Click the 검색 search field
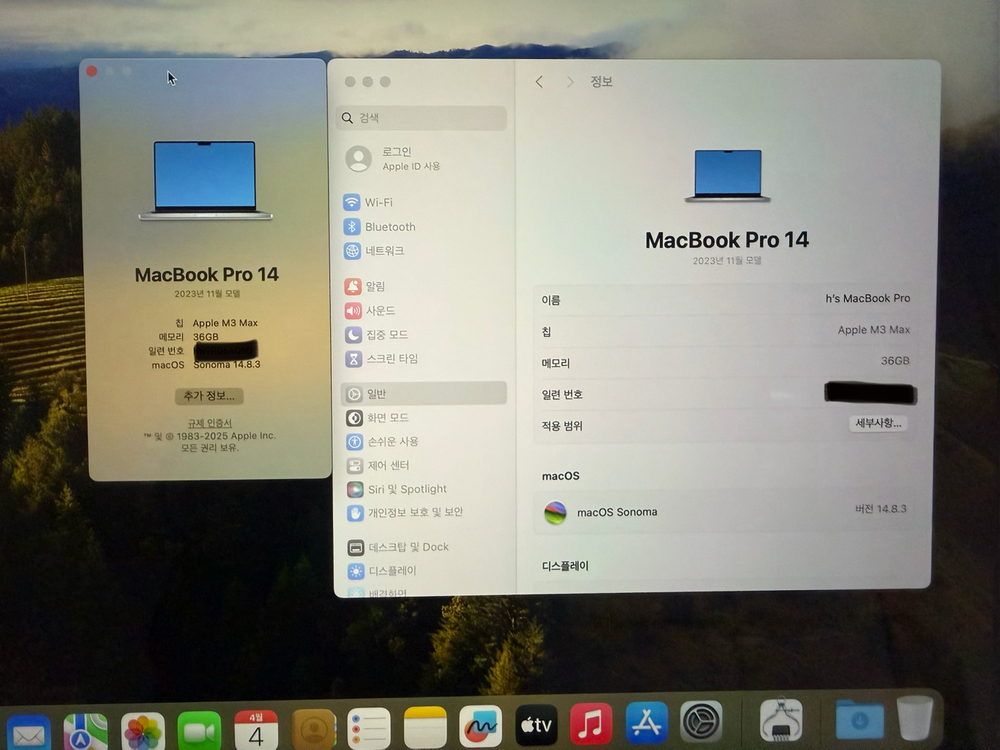The width and height of the screenshot is (1000, 750). 420,118
